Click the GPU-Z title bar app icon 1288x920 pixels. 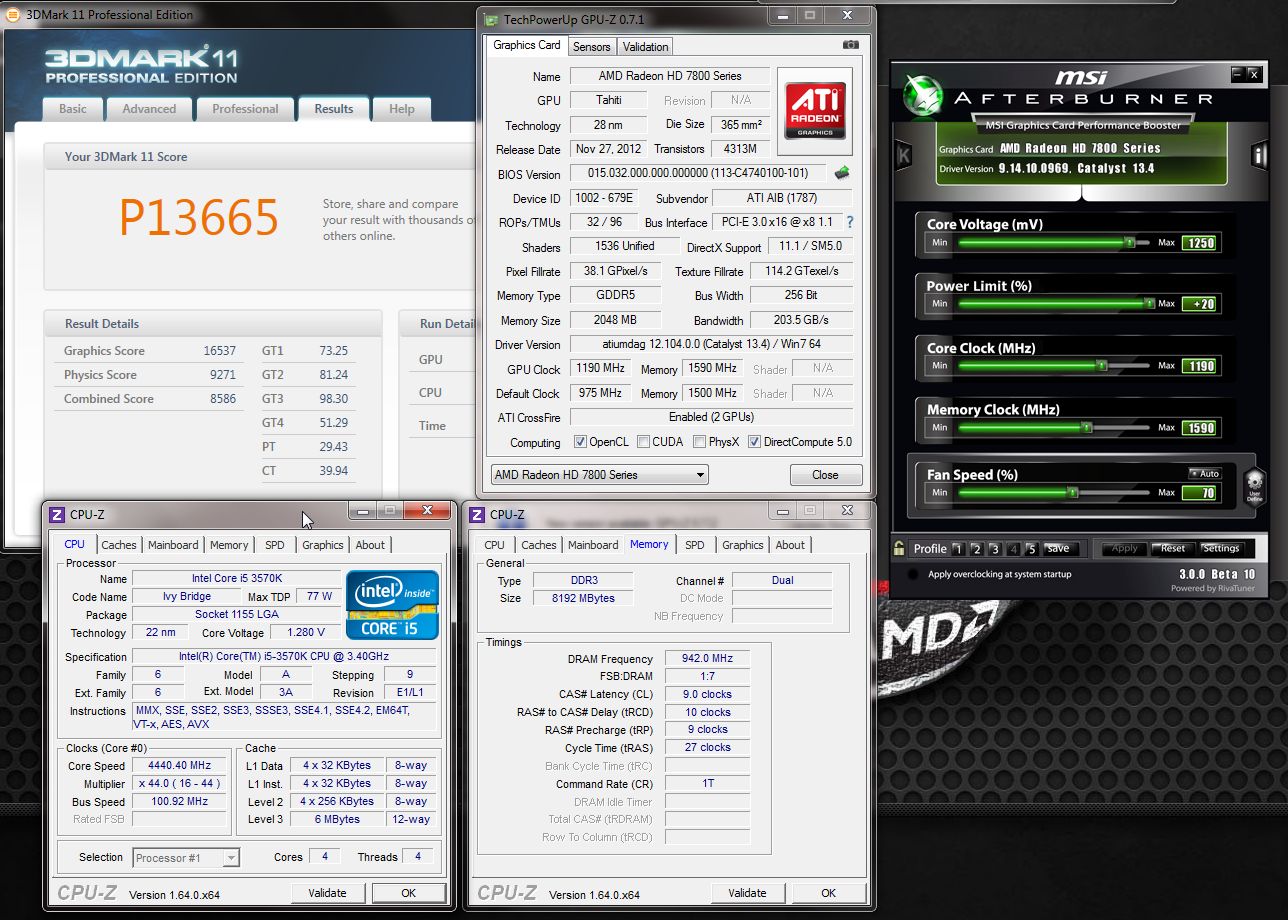pyautogui.click(x=491, y=18)
